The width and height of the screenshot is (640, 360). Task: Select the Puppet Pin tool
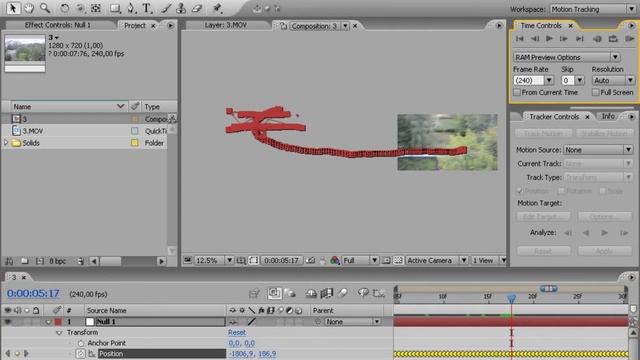pyautogui.click(x=217, y=8)
